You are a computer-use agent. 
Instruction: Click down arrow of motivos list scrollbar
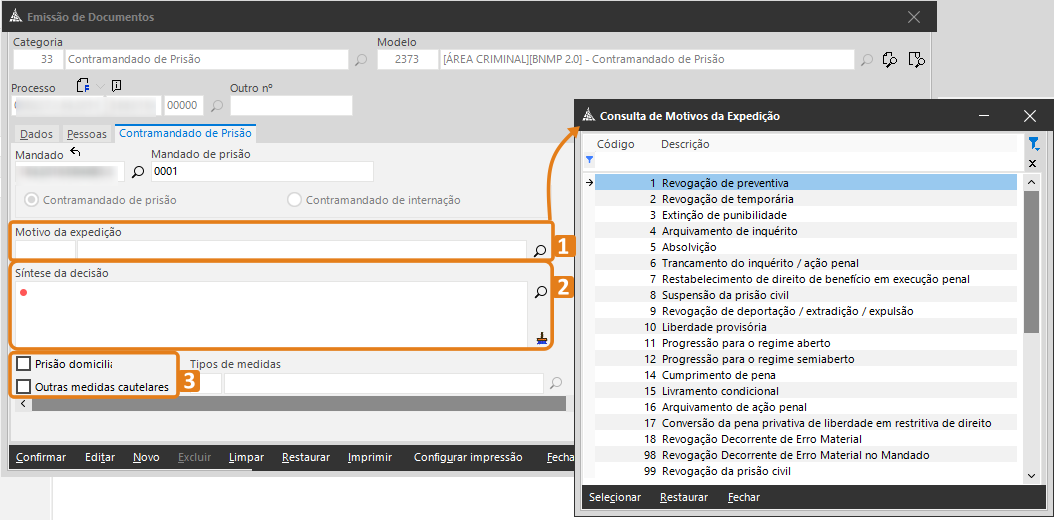(x=1032, y=476)
